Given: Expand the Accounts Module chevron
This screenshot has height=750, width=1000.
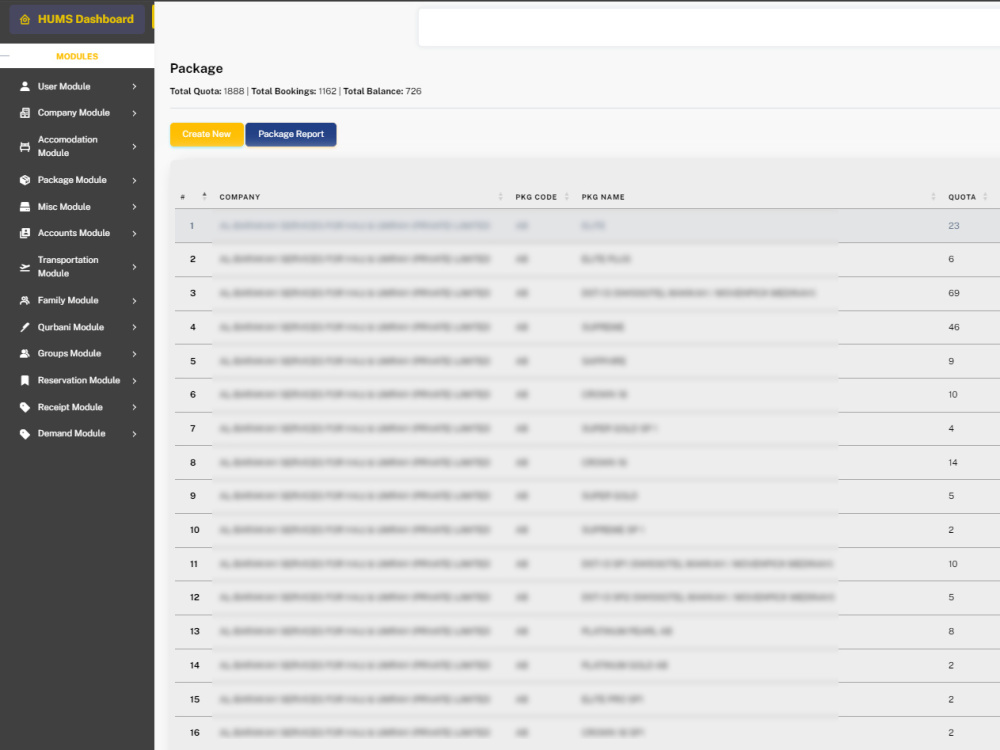Looking at the screenshot, I should [135, 233].
